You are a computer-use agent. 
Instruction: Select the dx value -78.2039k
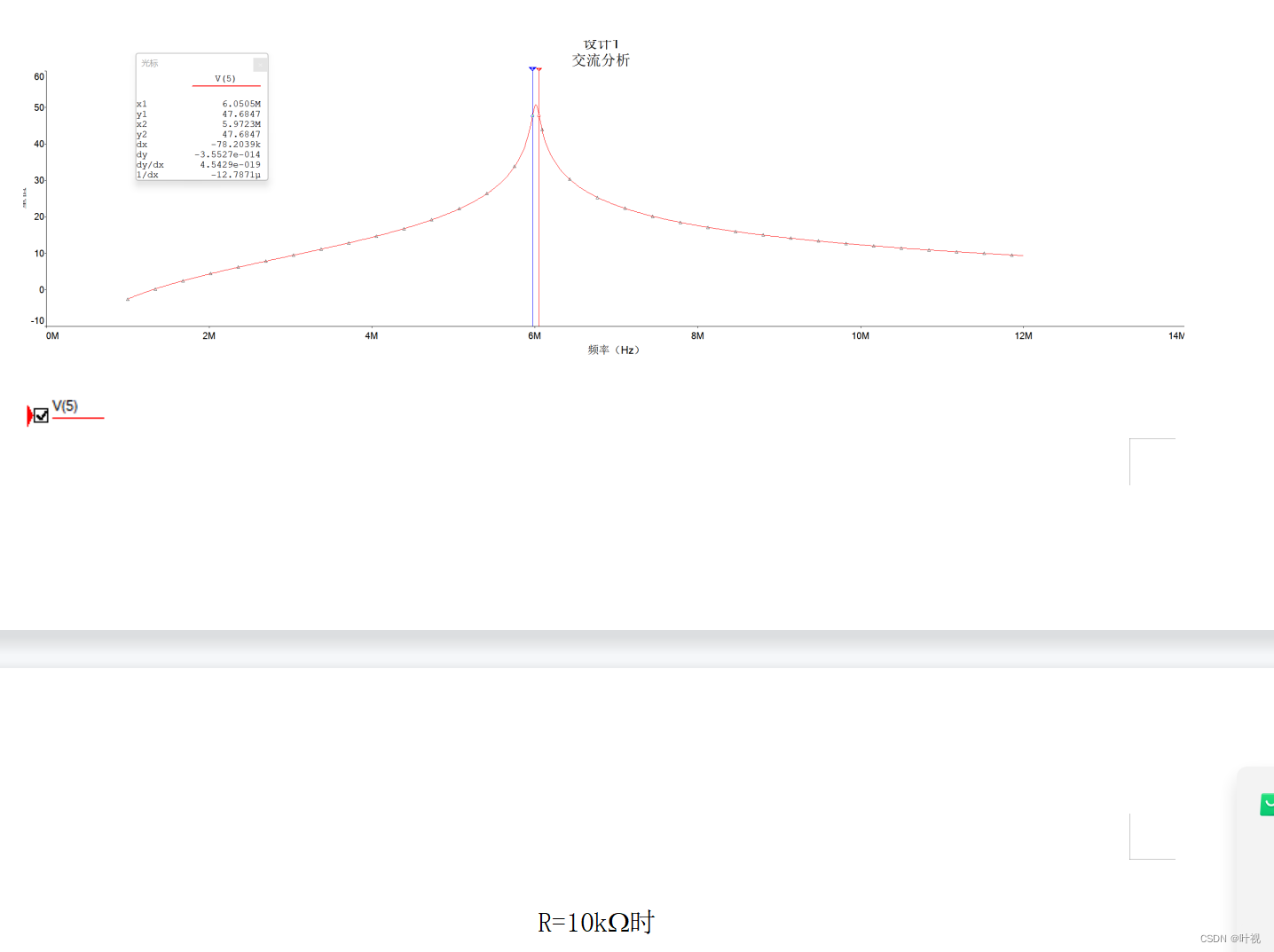tap(236, 145)
